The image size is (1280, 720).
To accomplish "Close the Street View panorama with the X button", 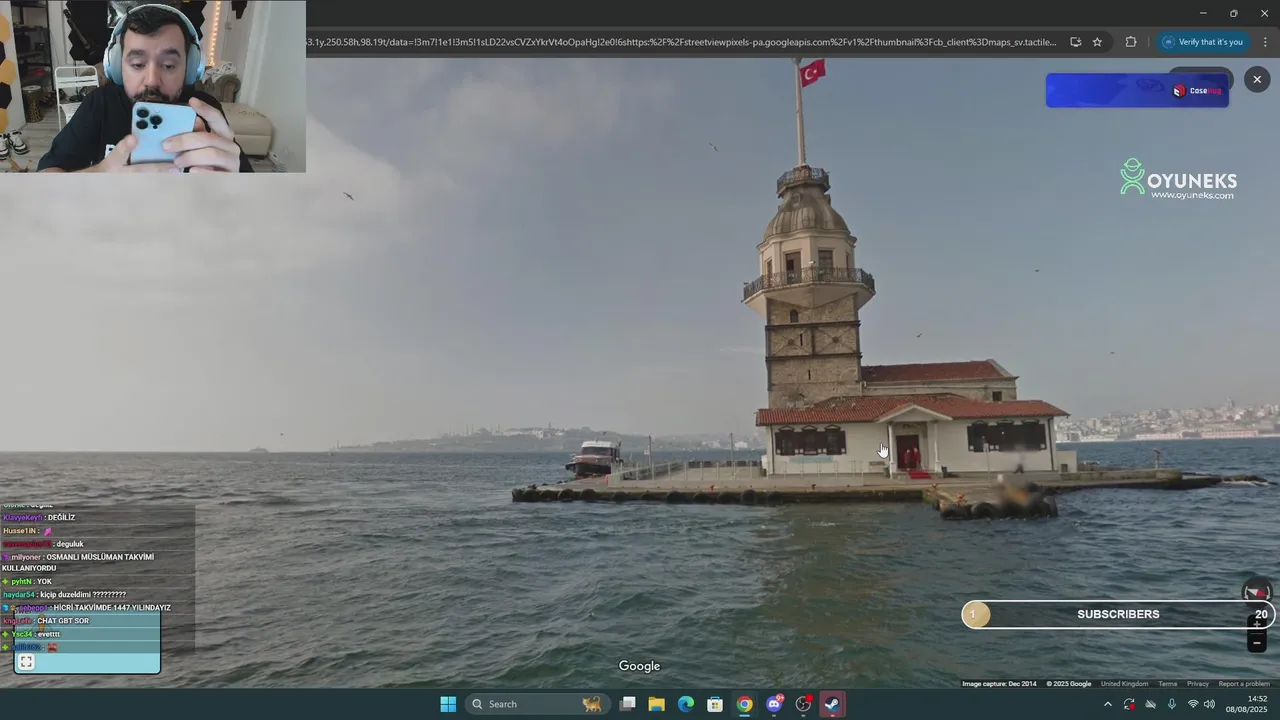I will [1257, 80].
